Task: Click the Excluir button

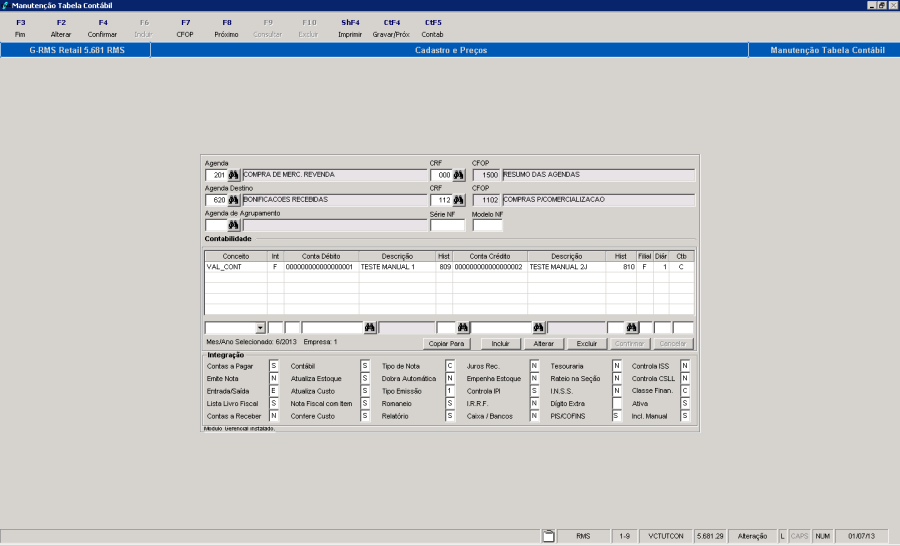Action: (587, 343)
